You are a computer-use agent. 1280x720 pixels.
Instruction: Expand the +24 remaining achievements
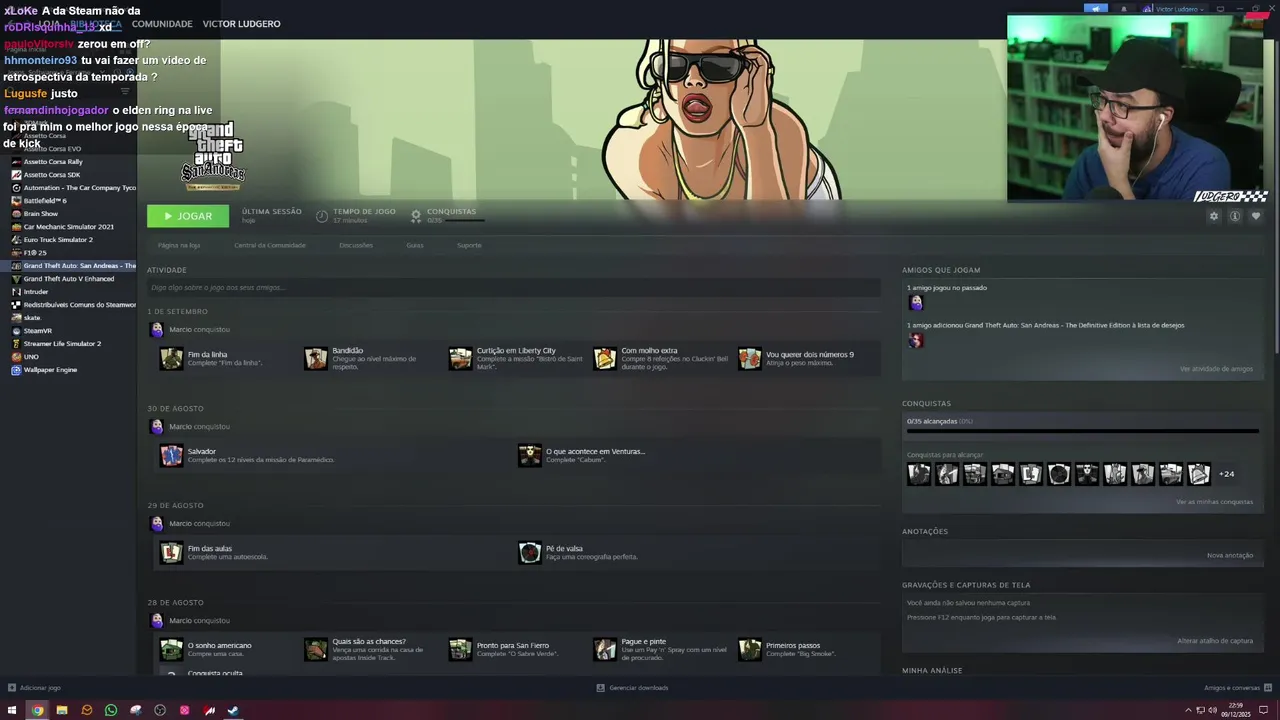coord(1227,474)
